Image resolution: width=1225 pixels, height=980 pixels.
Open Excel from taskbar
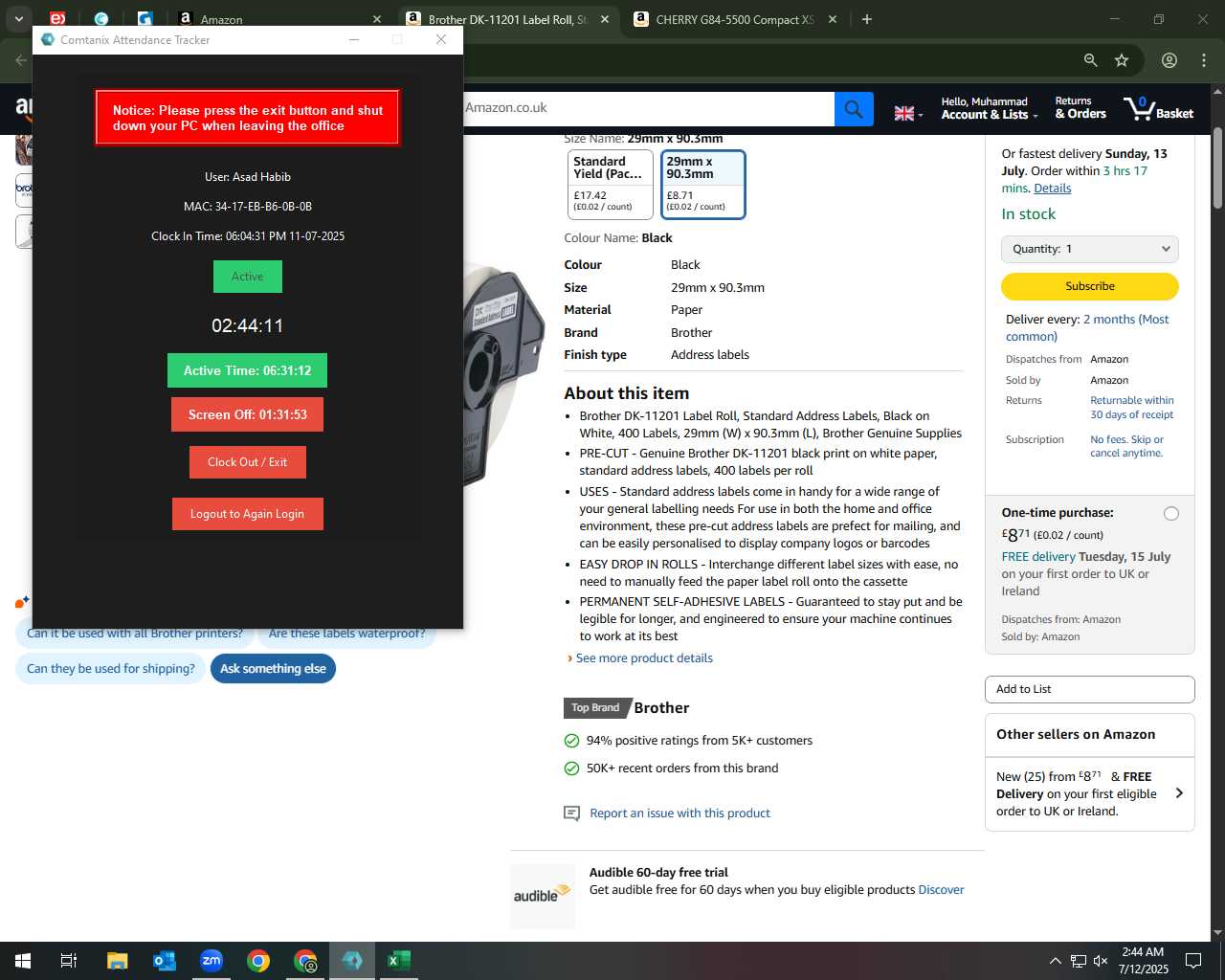coord(399,961)
